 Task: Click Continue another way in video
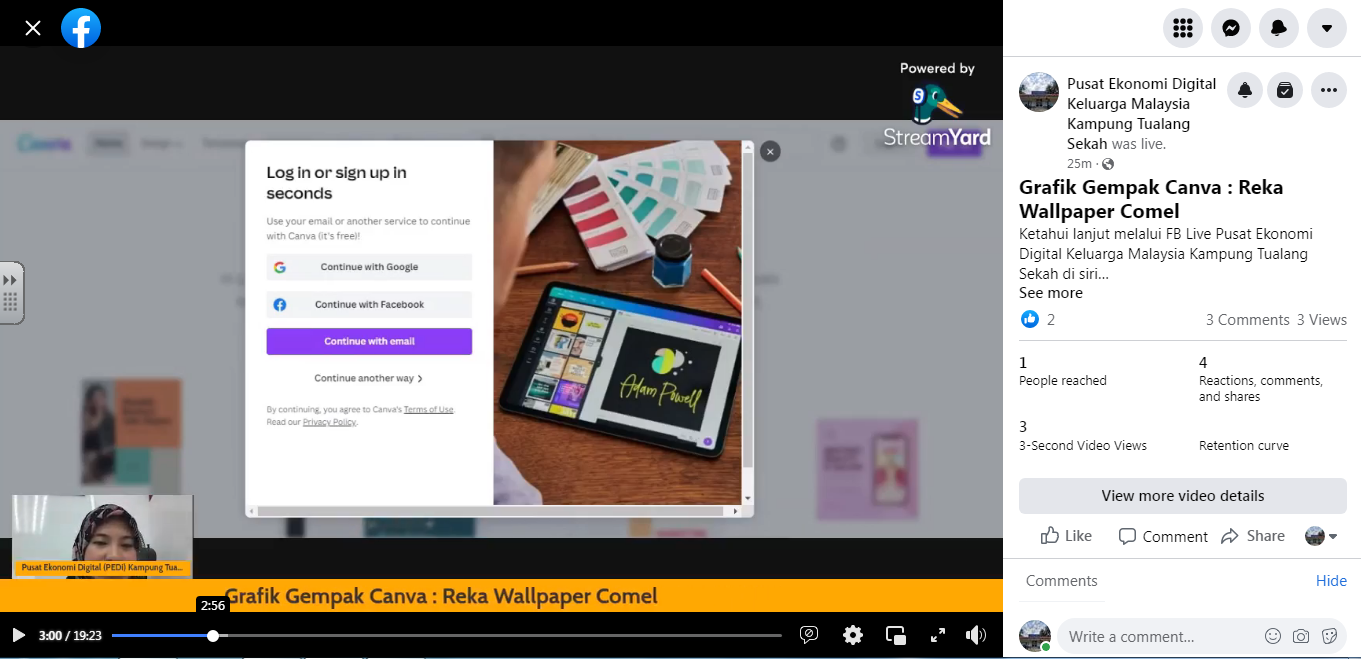coord(369,379)
